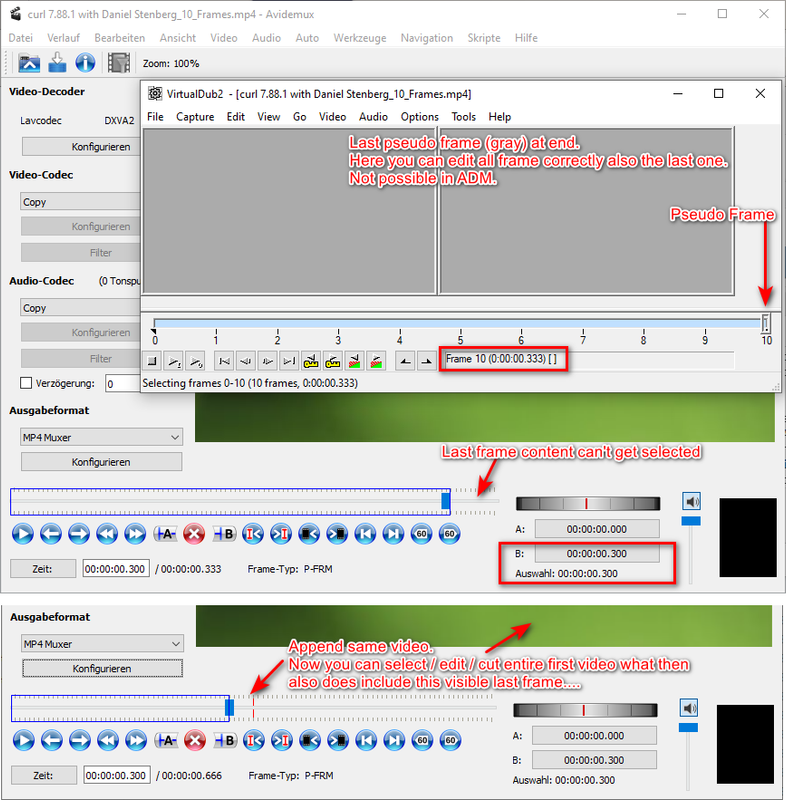Viewport: 786px width, 800px height.
Task: Click the jog wheel control in lower Avidemux
Action: pyautogui.click(x=585, y=710)
